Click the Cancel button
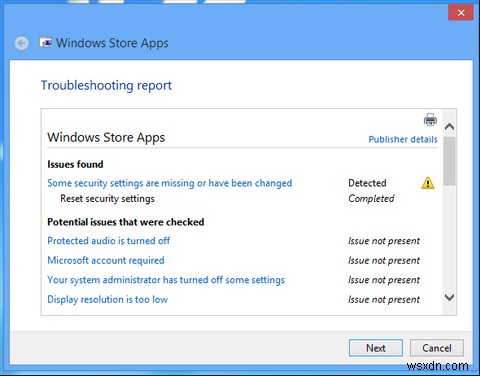 (x=437, y=348)
